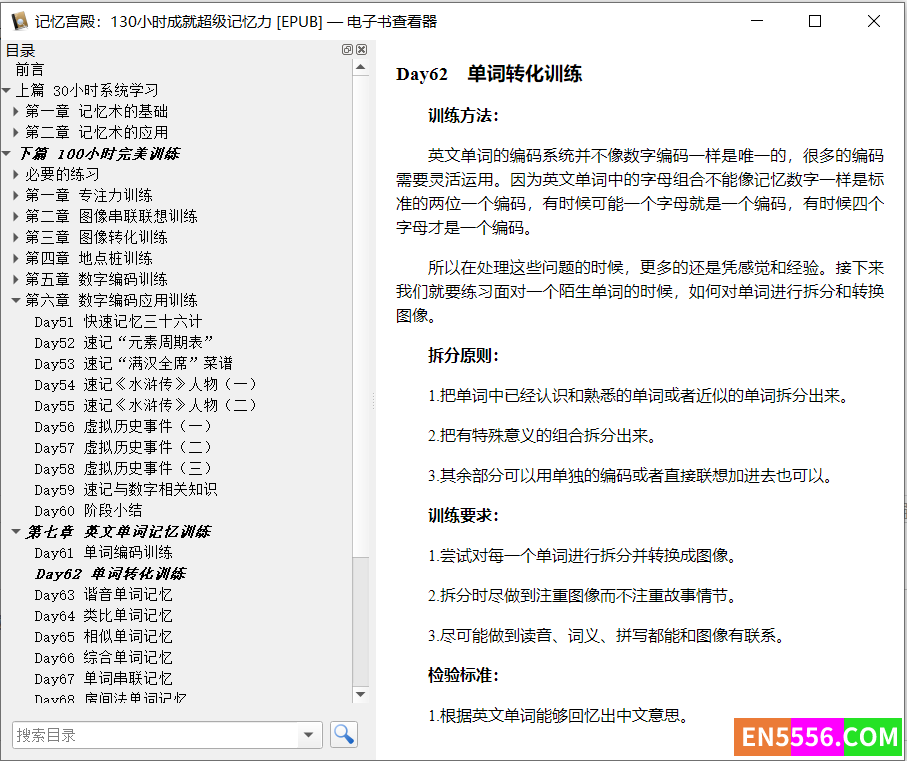Open the 搜索目录 search history dropdown
This screenshot has height=761, width=907.
point(309,735)
